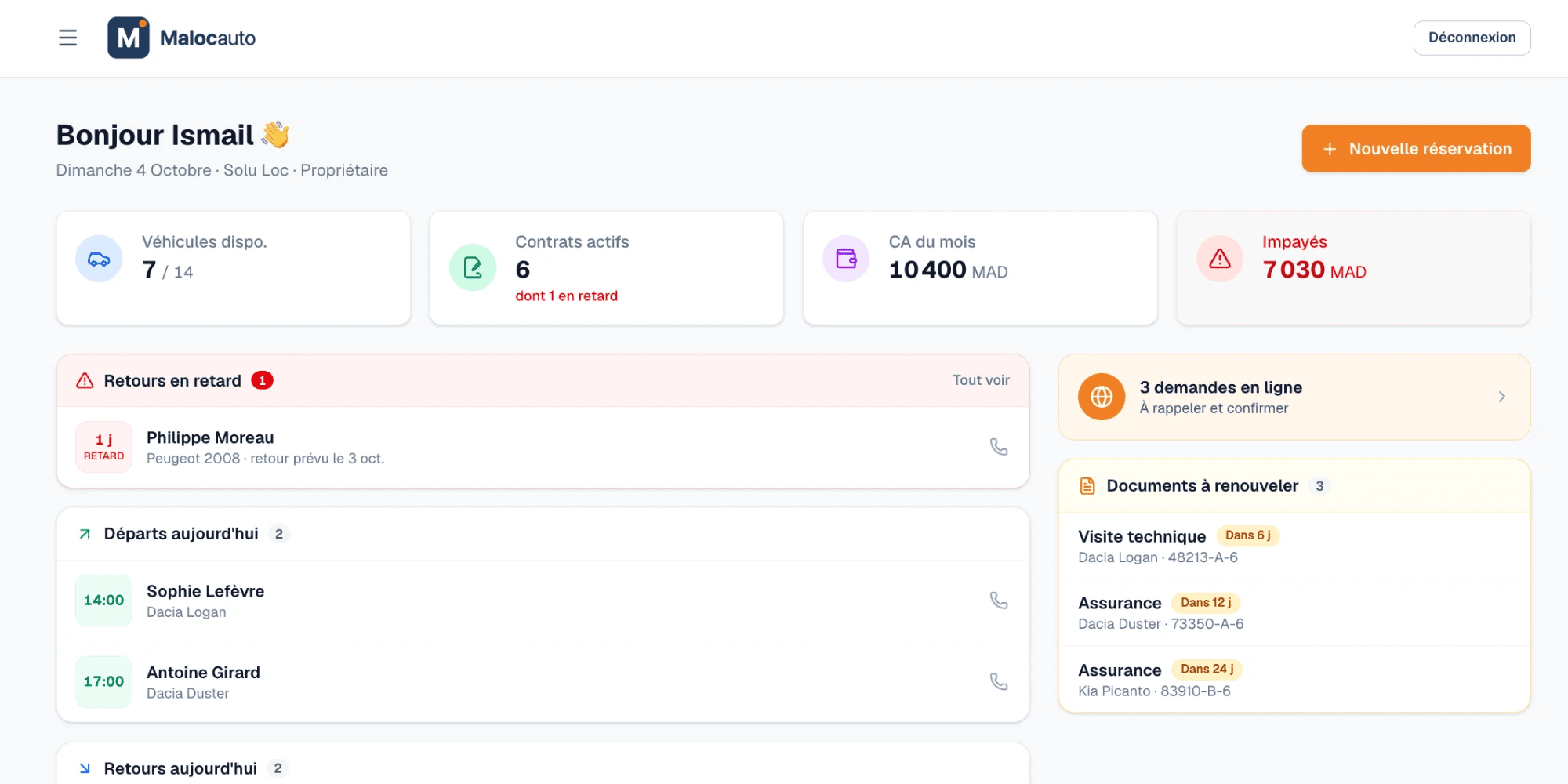Click the red badge on Retours en retard
The image size is (1568, 784).
pyautogui.click(x=262, y=380)
